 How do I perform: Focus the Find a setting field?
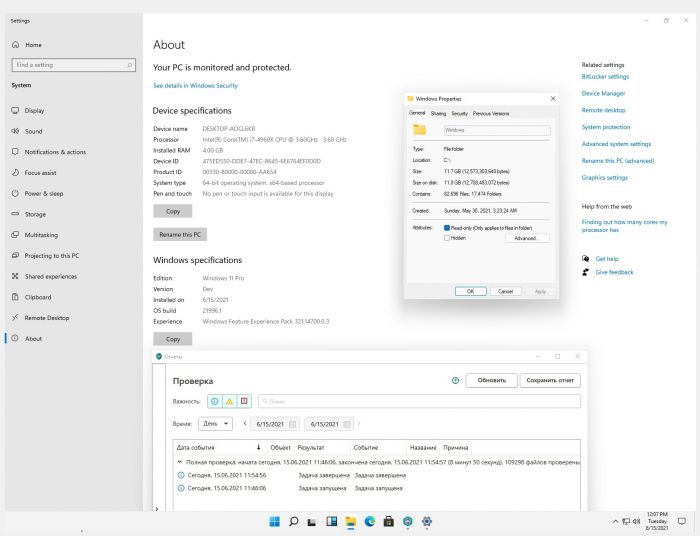[x=74, y=65]
